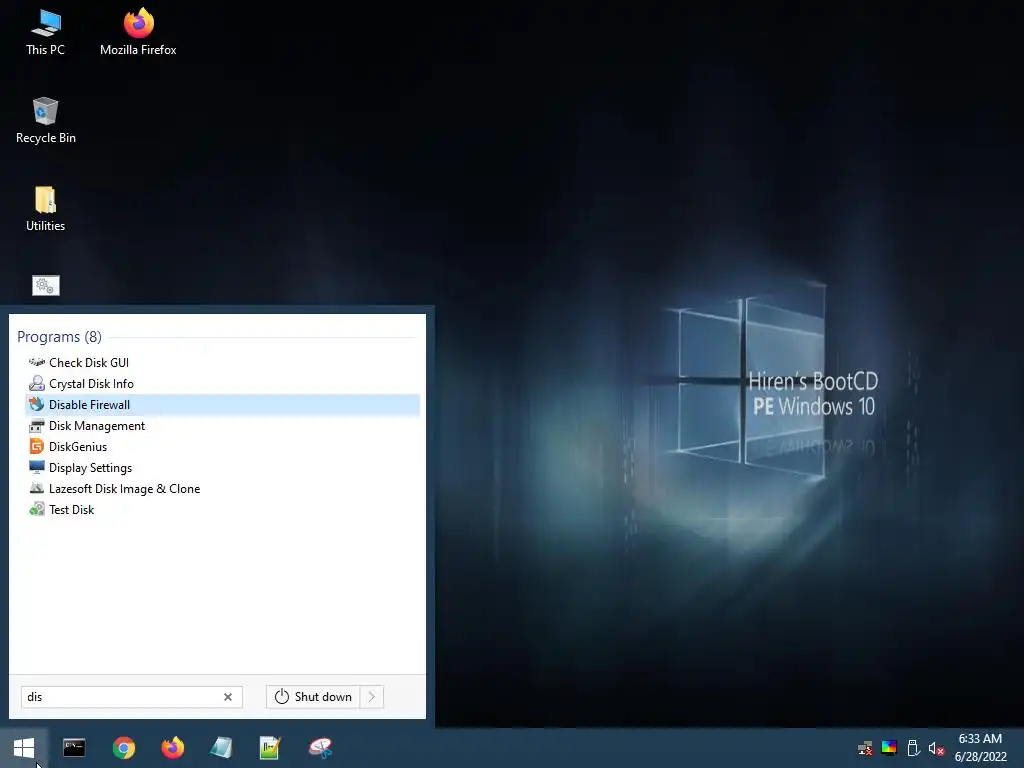Select 'Disk Management' result
This screenshot has width=1024, height=768.
pos(222,426)
